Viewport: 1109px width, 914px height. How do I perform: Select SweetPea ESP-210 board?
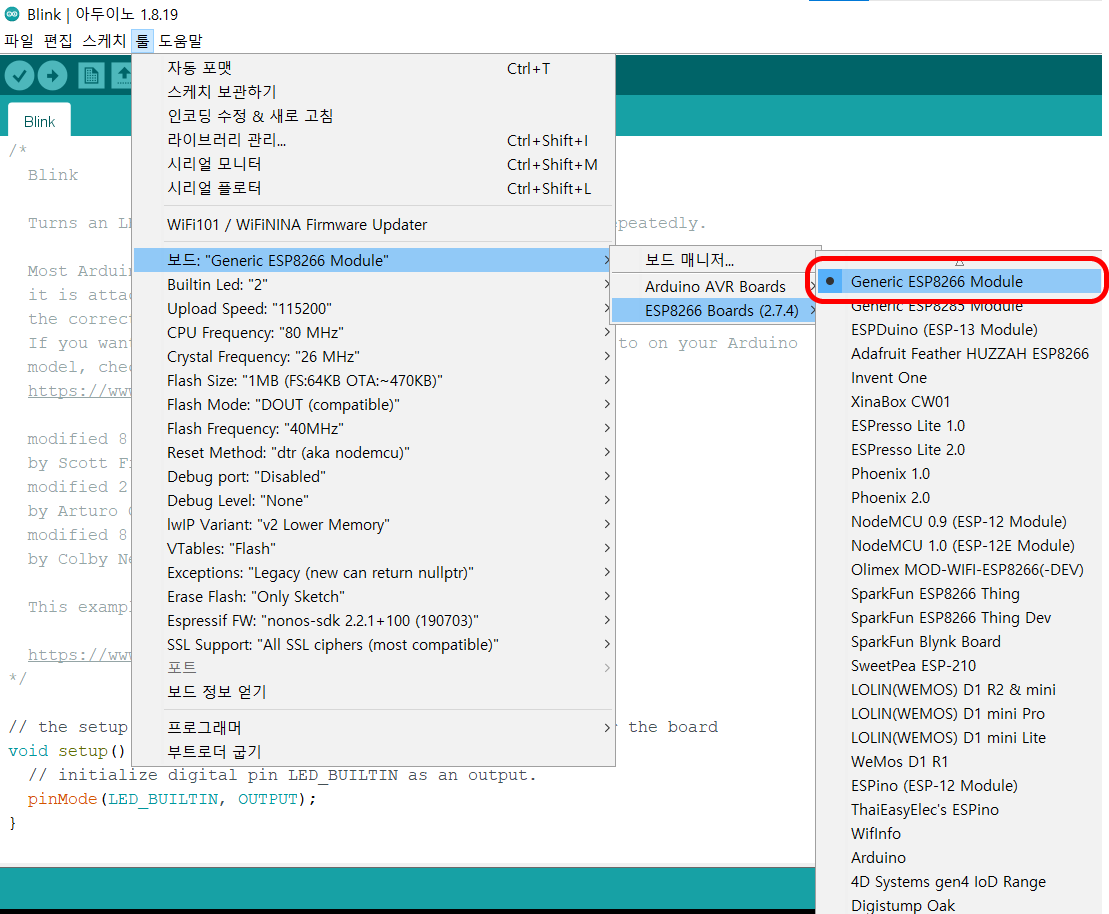coord(960,666)
